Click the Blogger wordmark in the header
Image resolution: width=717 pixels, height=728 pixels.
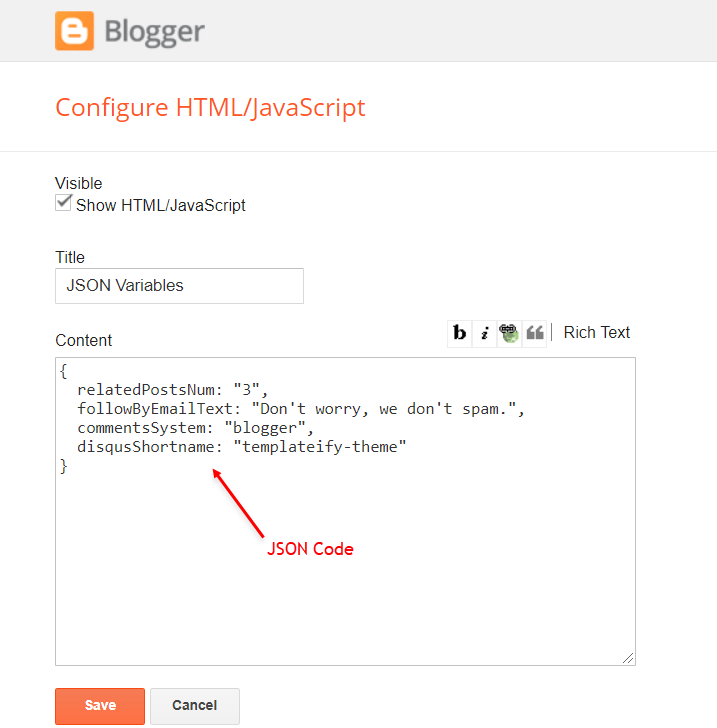click(154, 32)
